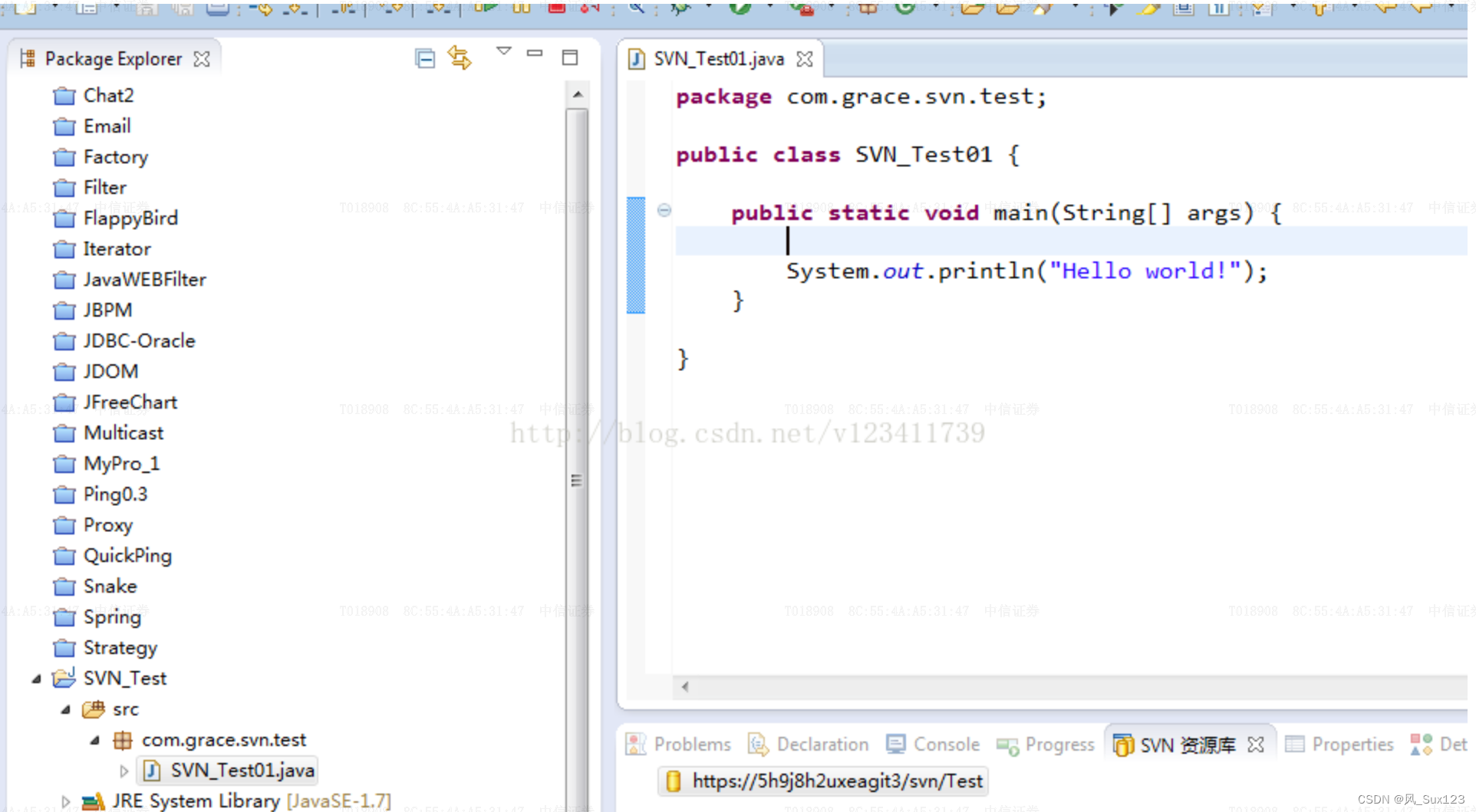This screenshot has height=812, width=1476.
Task: Click the Console tab monitor icon
Action: (895, 744)
